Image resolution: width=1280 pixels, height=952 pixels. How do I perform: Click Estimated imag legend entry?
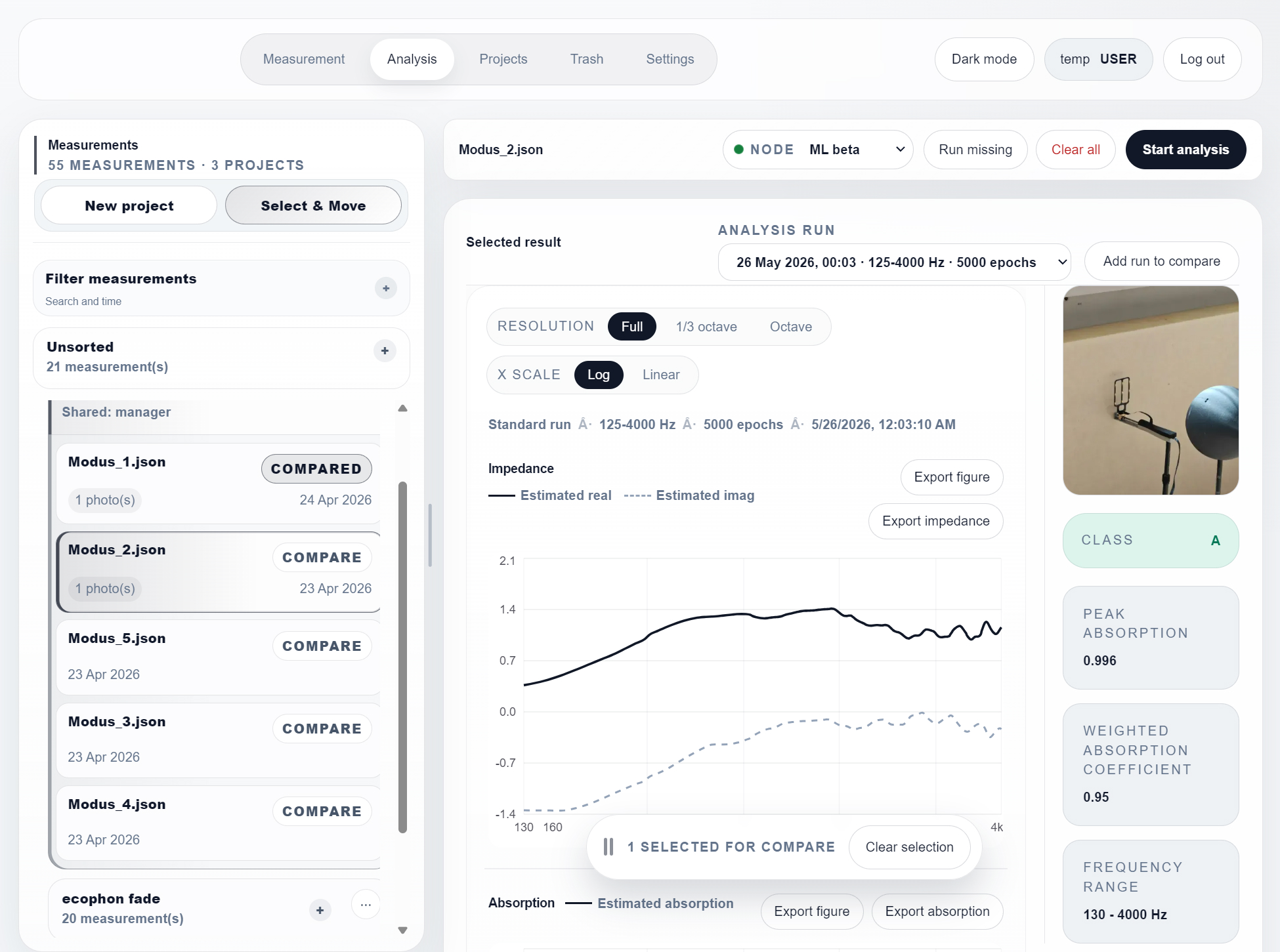click(x=689, y=495)
